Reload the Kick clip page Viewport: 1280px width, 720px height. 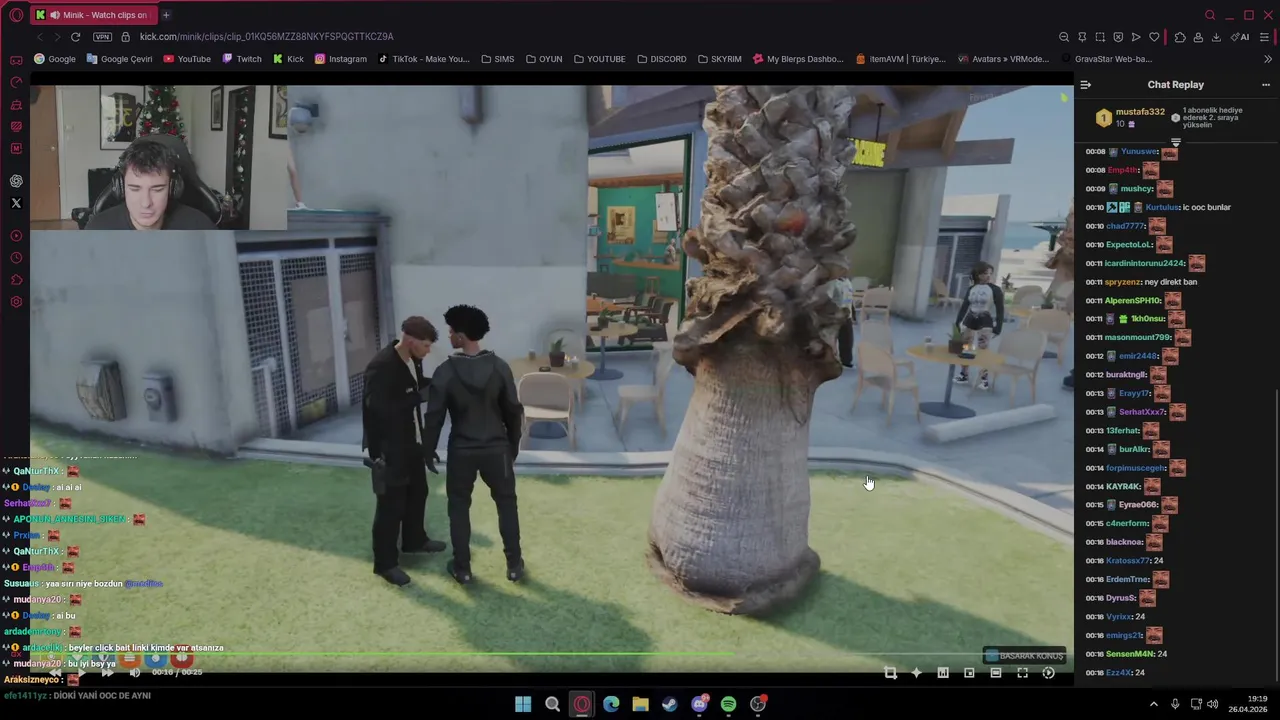tap(75, 37)
